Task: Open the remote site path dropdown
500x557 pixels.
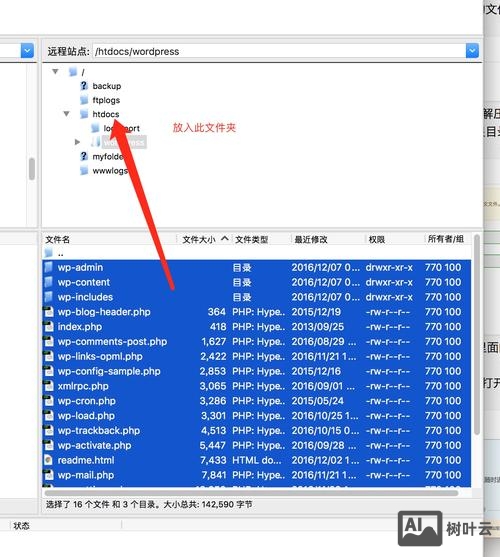Action: point(472,51)
